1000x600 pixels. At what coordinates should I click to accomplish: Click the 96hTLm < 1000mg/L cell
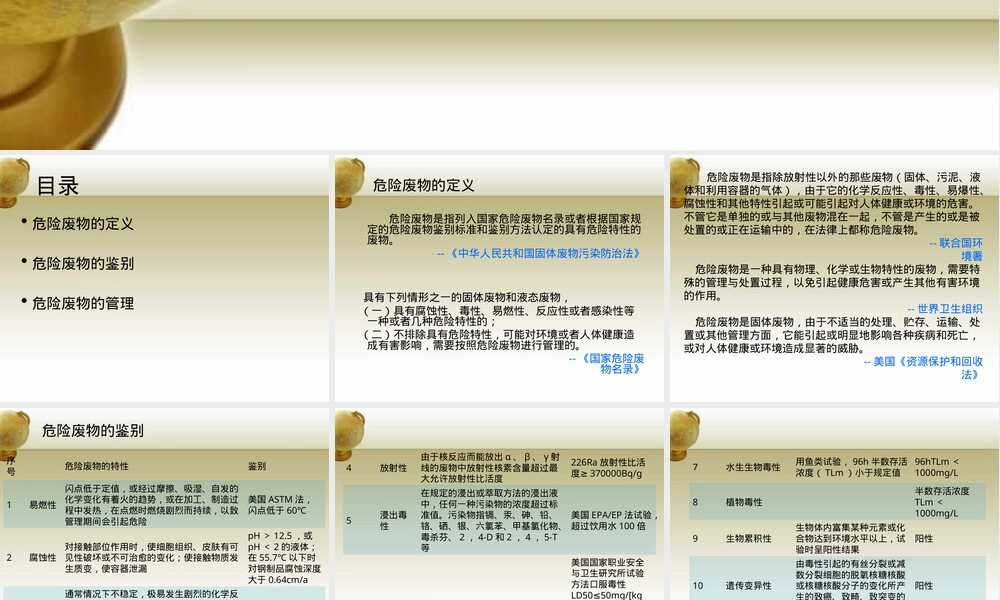click(937, 467)
